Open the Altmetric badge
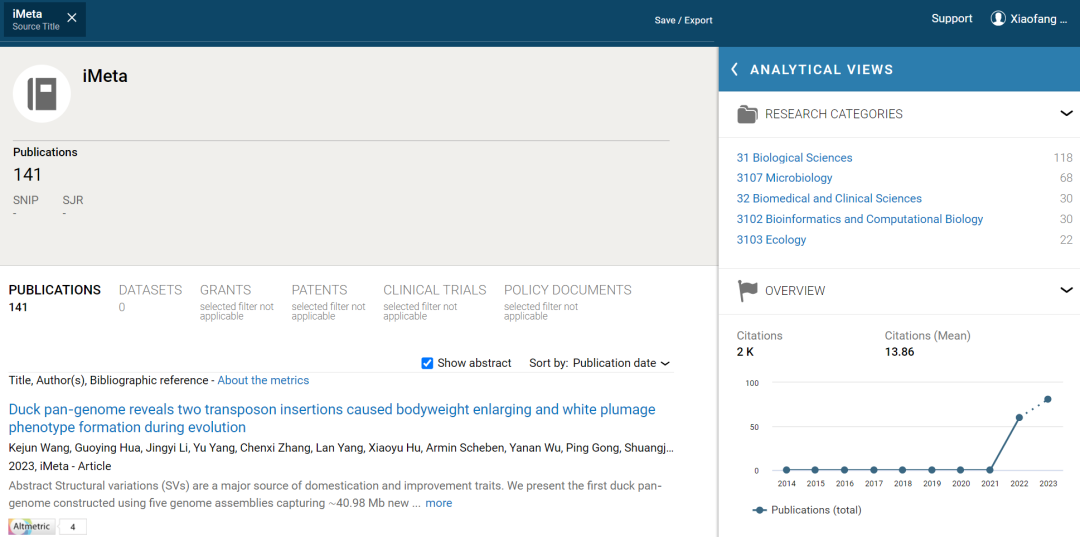 point(32,527)
